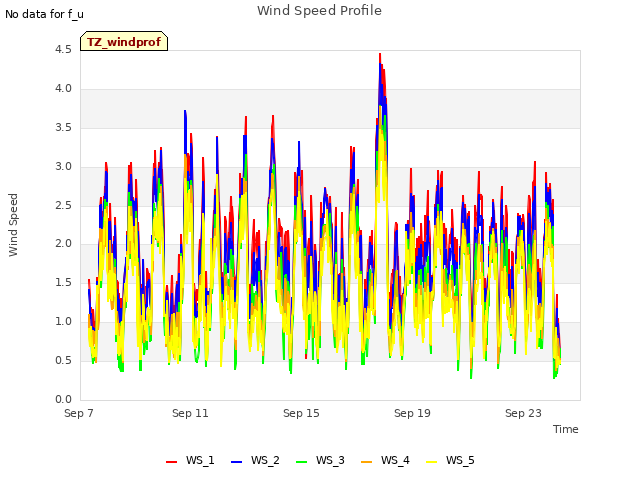This screenshot has height=480, width=640.
Task: Toggle WS_4 series in legend
Action: pos(385,461)
